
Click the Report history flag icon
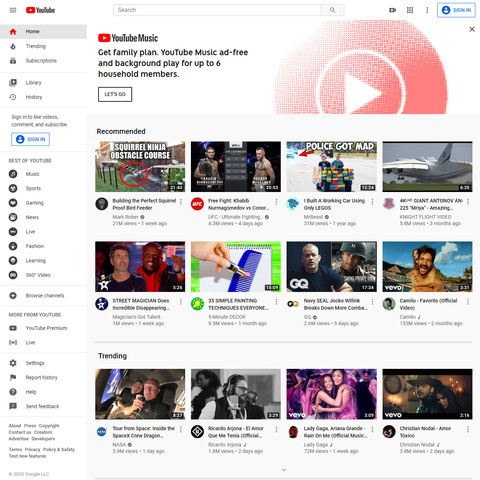pyautogui.click(x=13, y=377)
